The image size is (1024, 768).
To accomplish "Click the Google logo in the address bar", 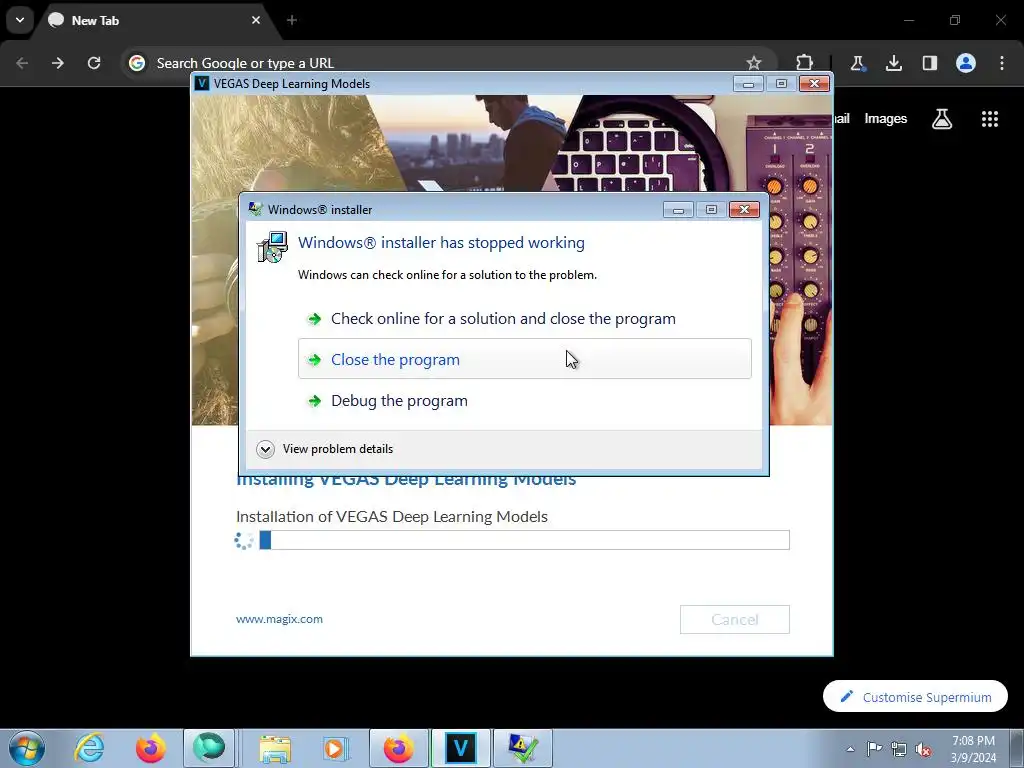I will 136,63.
